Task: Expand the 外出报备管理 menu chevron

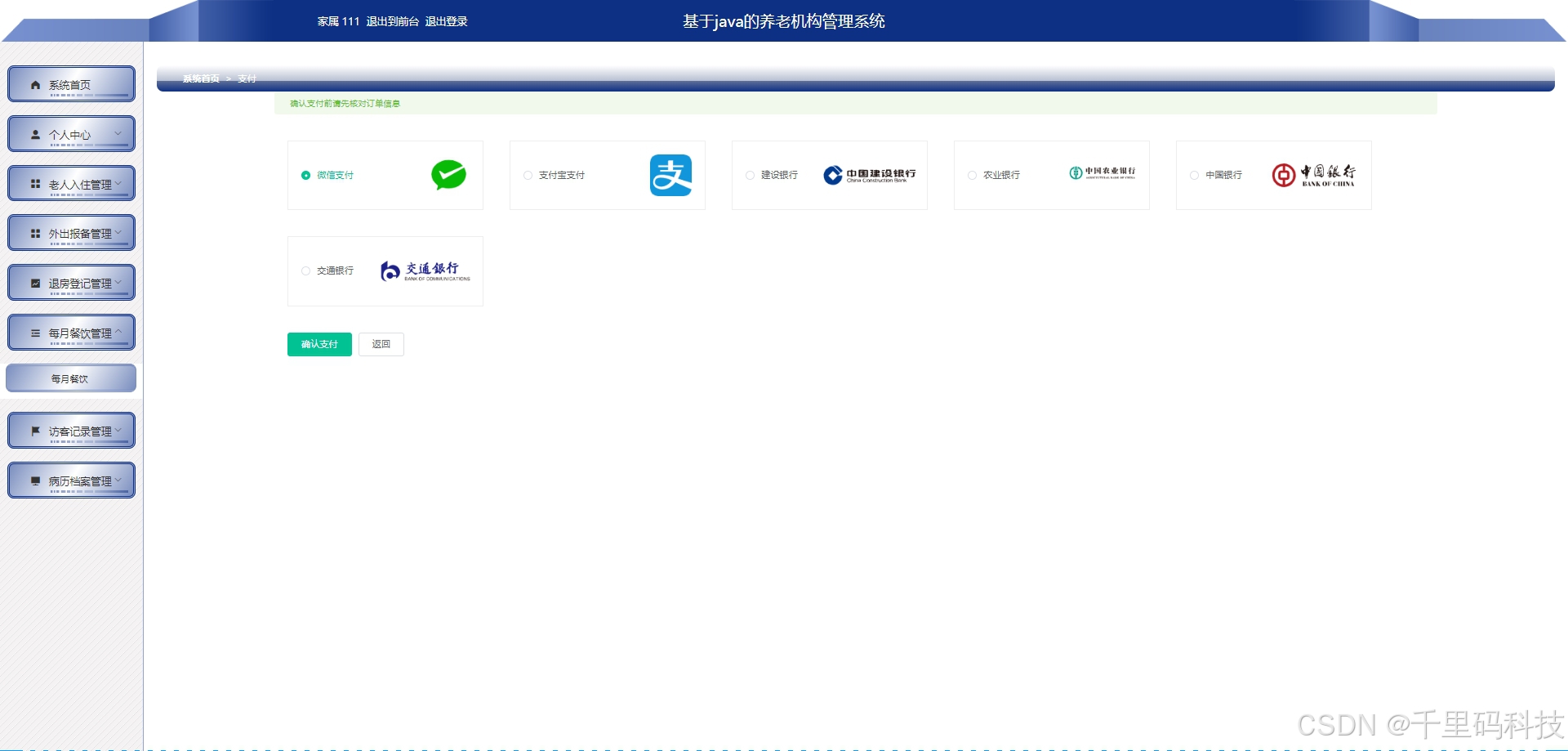Action: point(118,233)
